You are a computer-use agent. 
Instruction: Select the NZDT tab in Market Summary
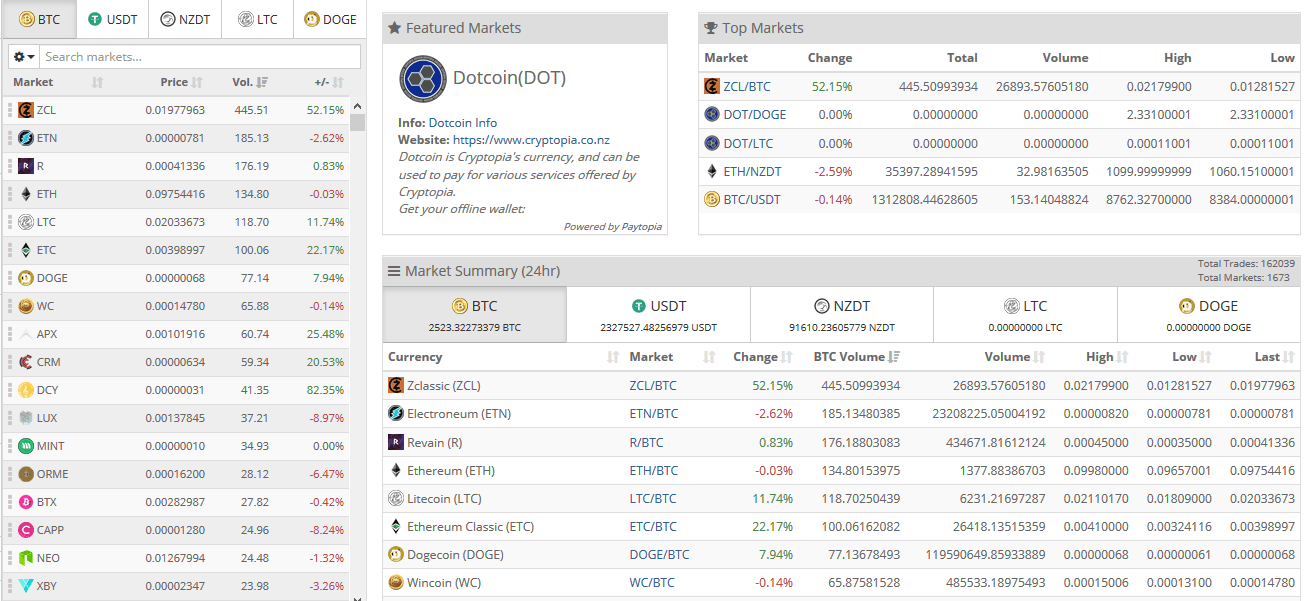point(842,315)
